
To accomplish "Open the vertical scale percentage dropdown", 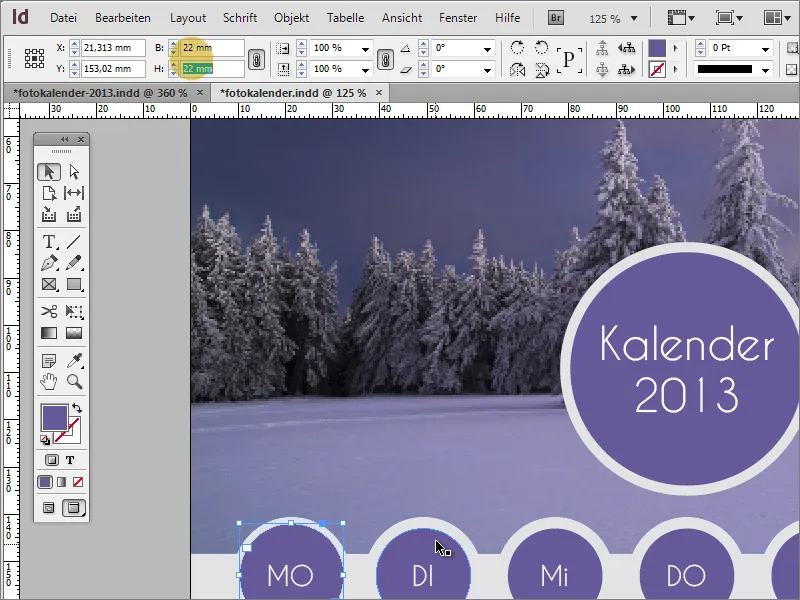I will coord(365,69).
